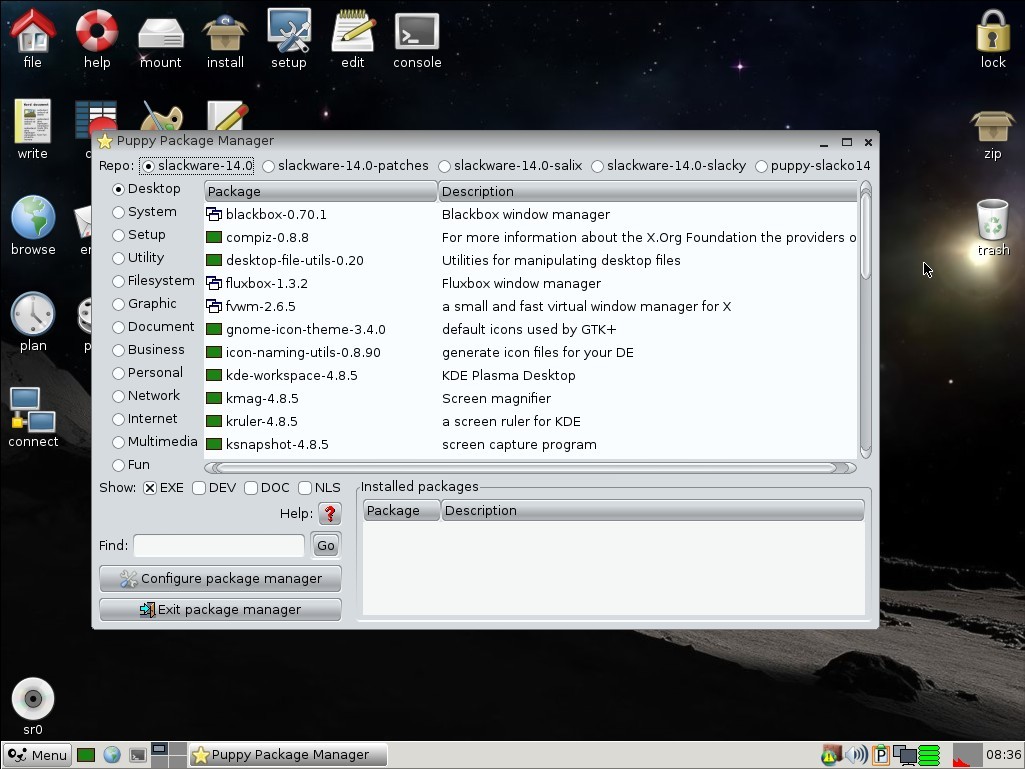Click the warning shield tray icon
The height and width of the screenshot is (769, 1025).
pyautogui.click(x=831, y=755)
